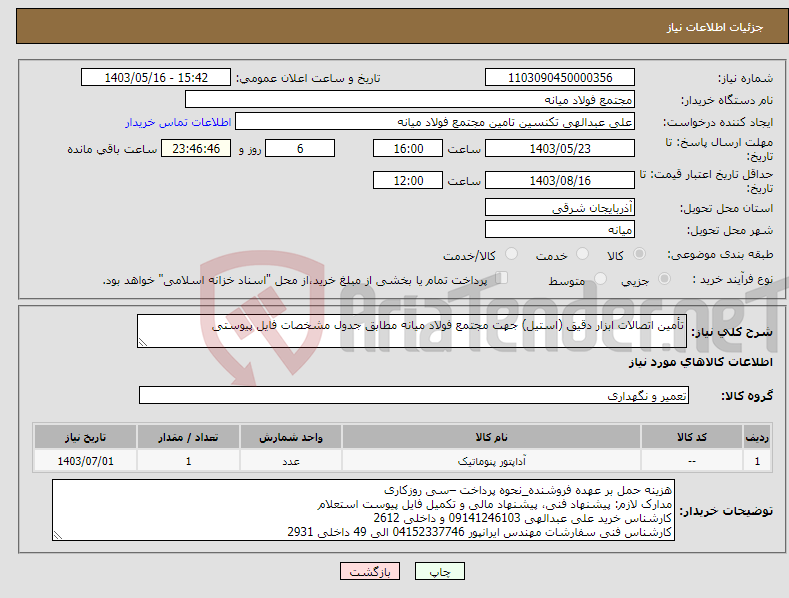The width and height of the screenshot is (789, 598).
Task: Click the need date cell 1403/07/01
Action: coord(86,461)
